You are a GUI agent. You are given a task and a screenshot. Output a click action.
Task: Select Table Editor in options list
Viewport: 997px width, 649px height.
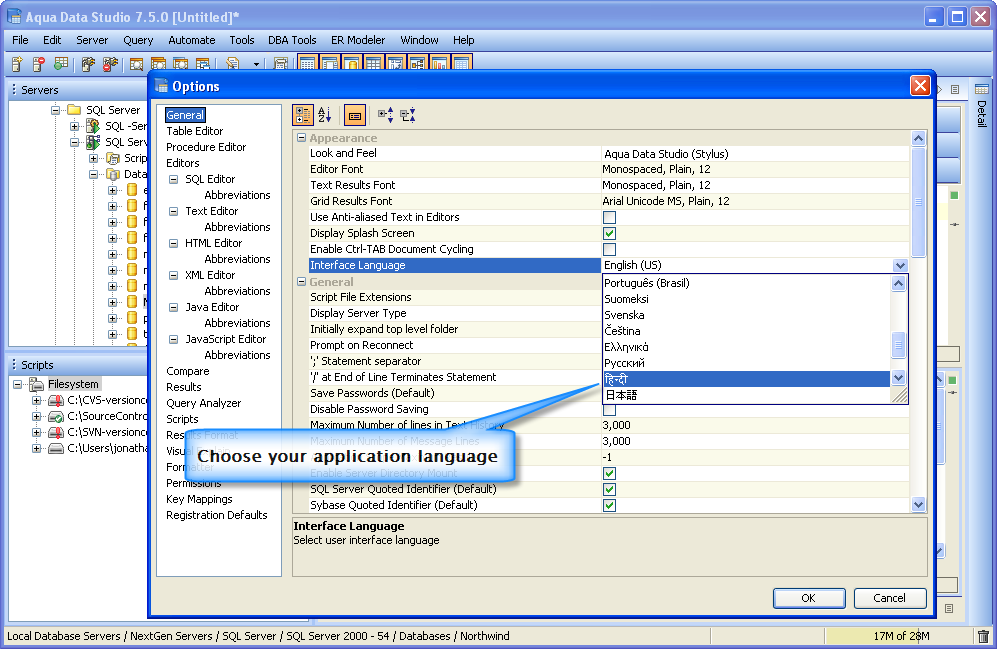195,131
